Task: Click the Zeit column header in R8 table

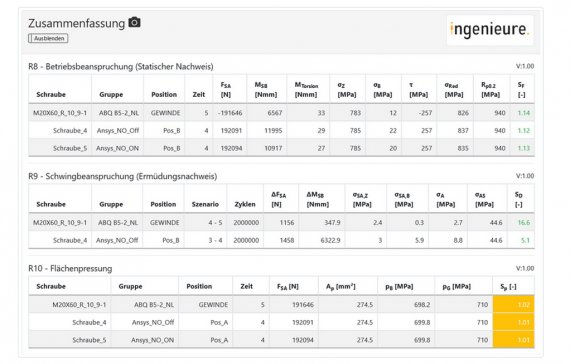Action: [199, 95]
